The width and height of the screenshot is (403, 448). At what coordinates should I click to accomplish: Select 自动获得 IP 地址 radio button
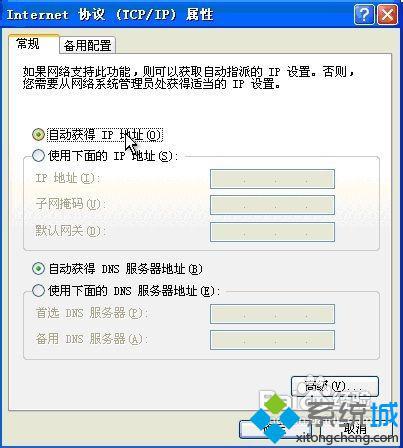(38, 135)
